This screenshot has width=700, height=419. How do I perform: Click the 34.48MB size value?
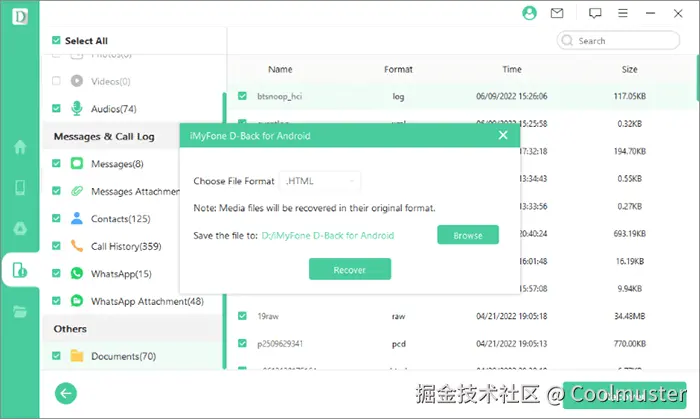tap(629, 316)
